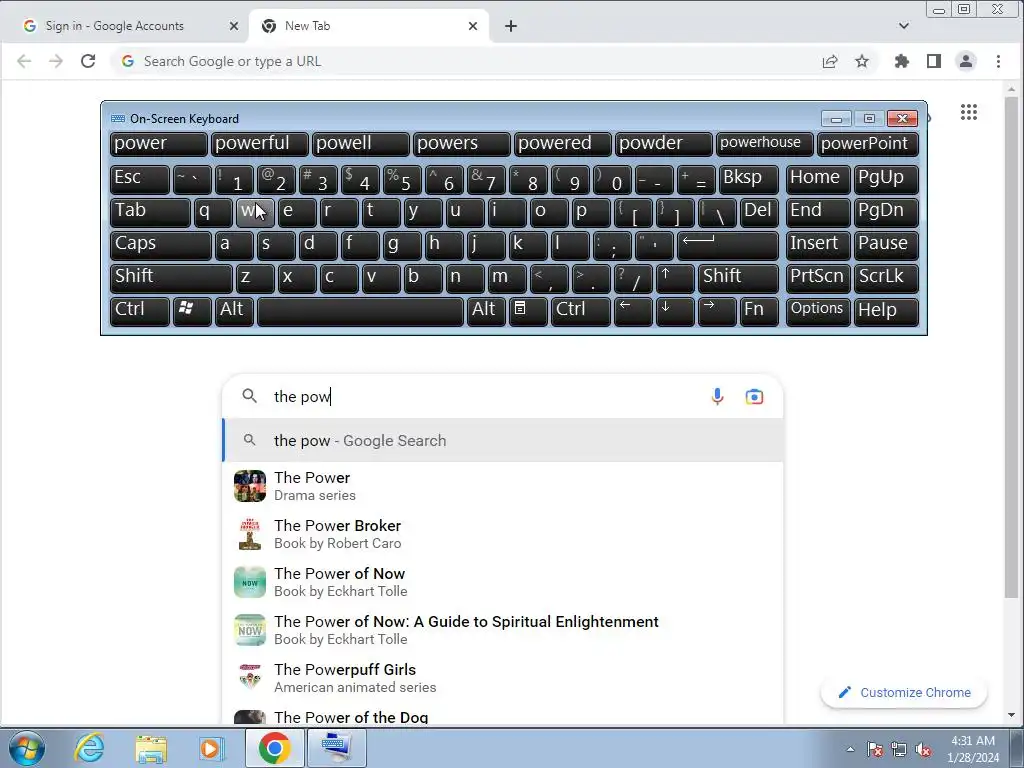Click the up arrow key on keyboard
This screenshot has height=768, width=1024.
click(x=675, y=278)
